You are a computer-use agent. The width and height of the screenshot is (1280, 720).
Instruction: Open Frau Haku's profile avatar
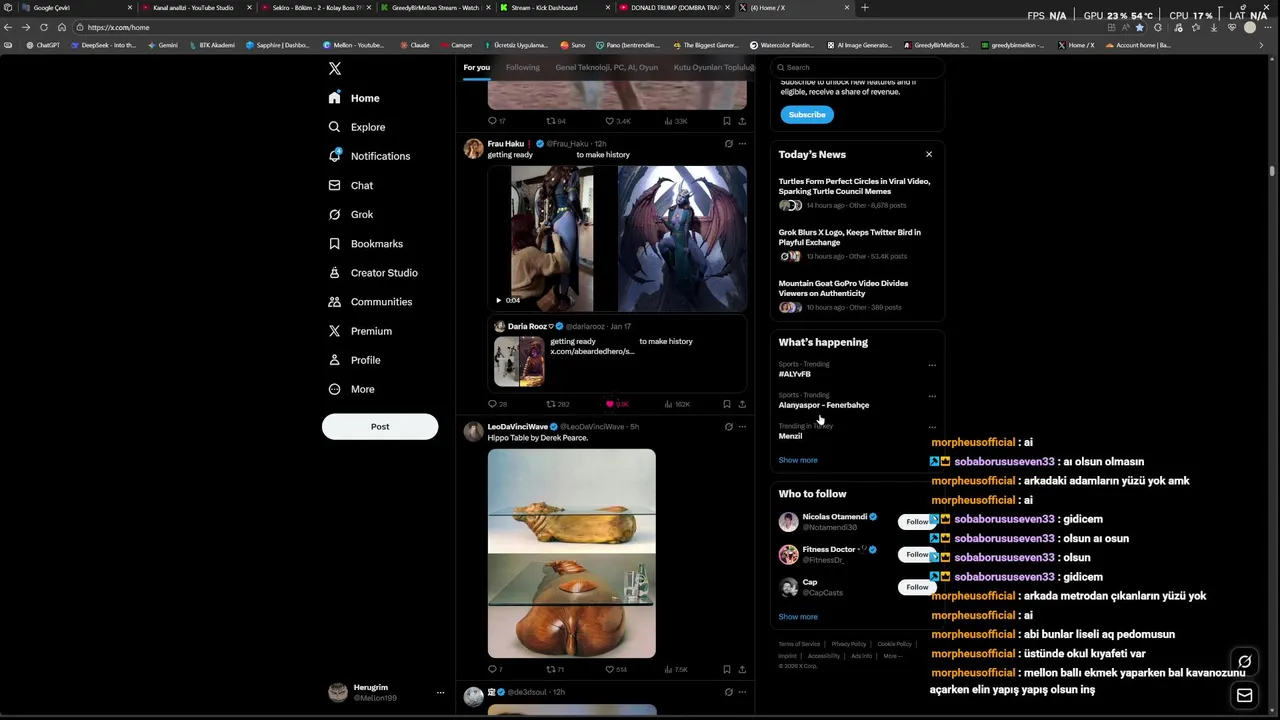[x=473, y=149]
